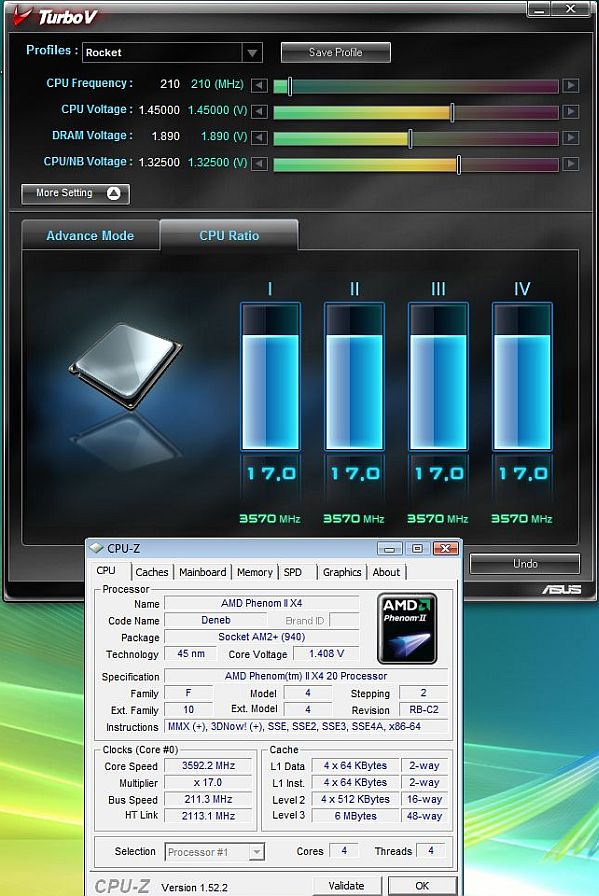Click the DRAM Voltage slider handle
The height and width of the screenshot is (896, 599).
(x=410, y=138)
